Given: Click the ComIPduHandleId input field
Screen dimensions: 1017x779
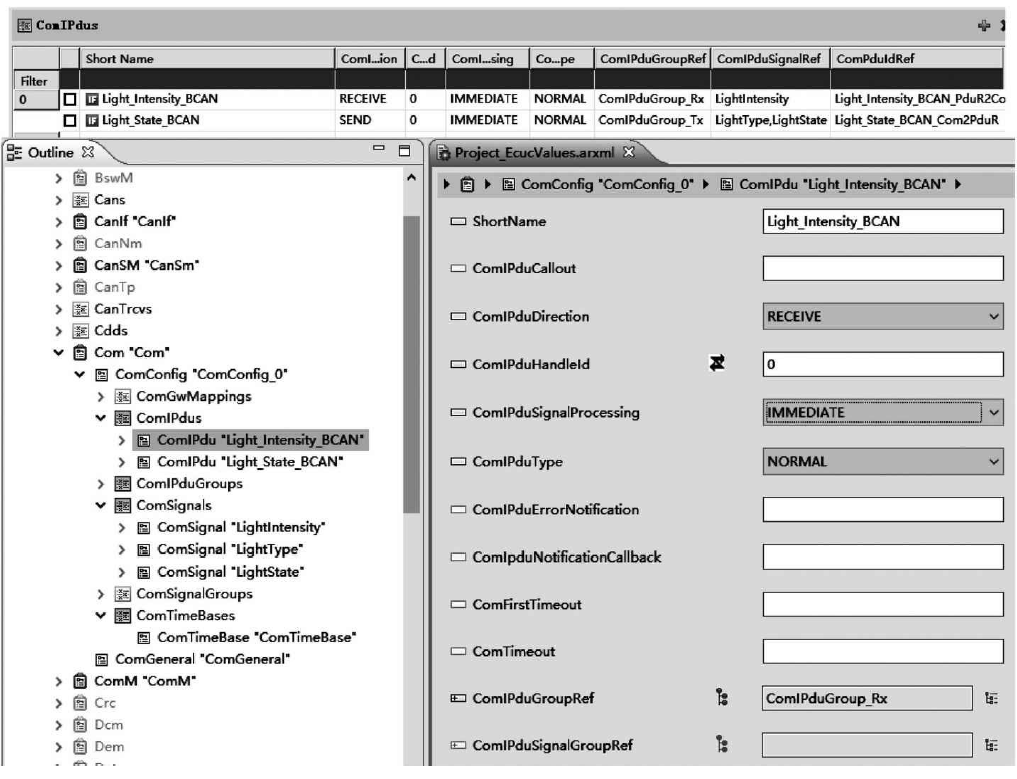Looking at the screenshot, I should (883, 364).
